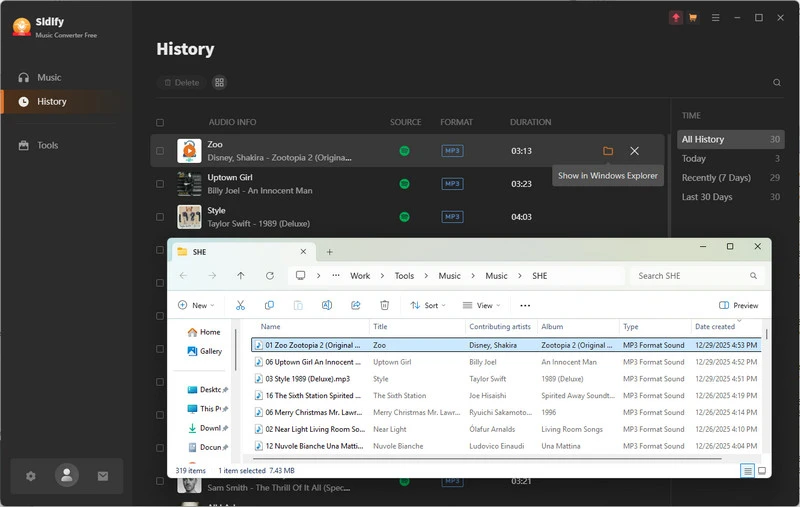Open Gallery in Explorer navigation pane
Screen dimensions: 800x507
[x=205, y=351]
